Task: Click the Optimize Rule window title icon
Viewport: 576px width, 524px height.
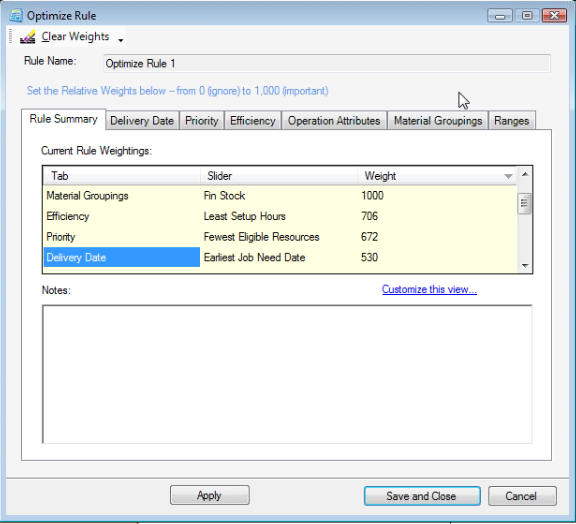Action: (x=16, y=15)
